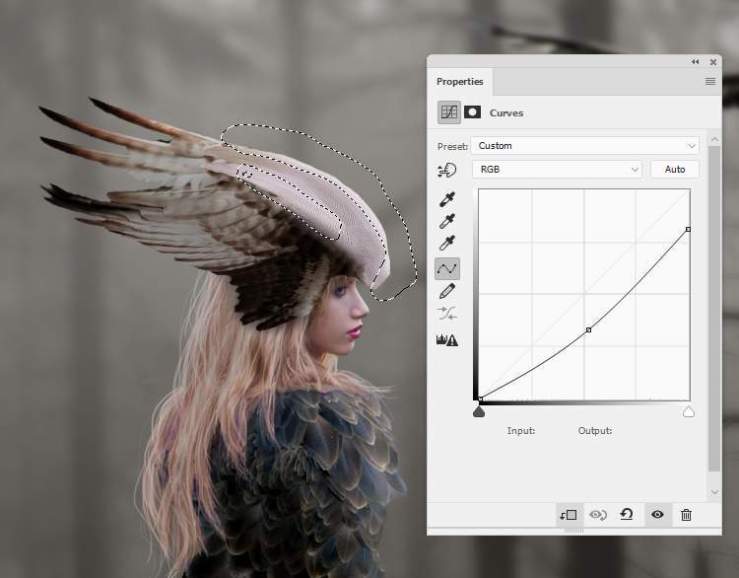Click the smooth curve values icon

pyautogui.click(x=447, y=314)
